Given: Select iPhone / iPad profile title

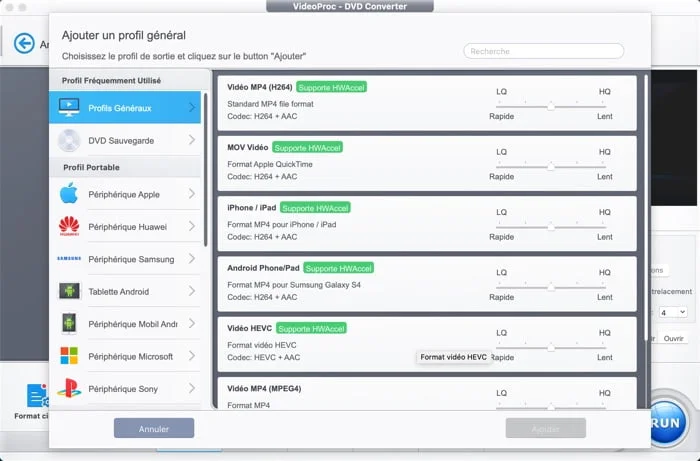Looking at the screenshot, I should pyautogui.click(x=252, y=208).
